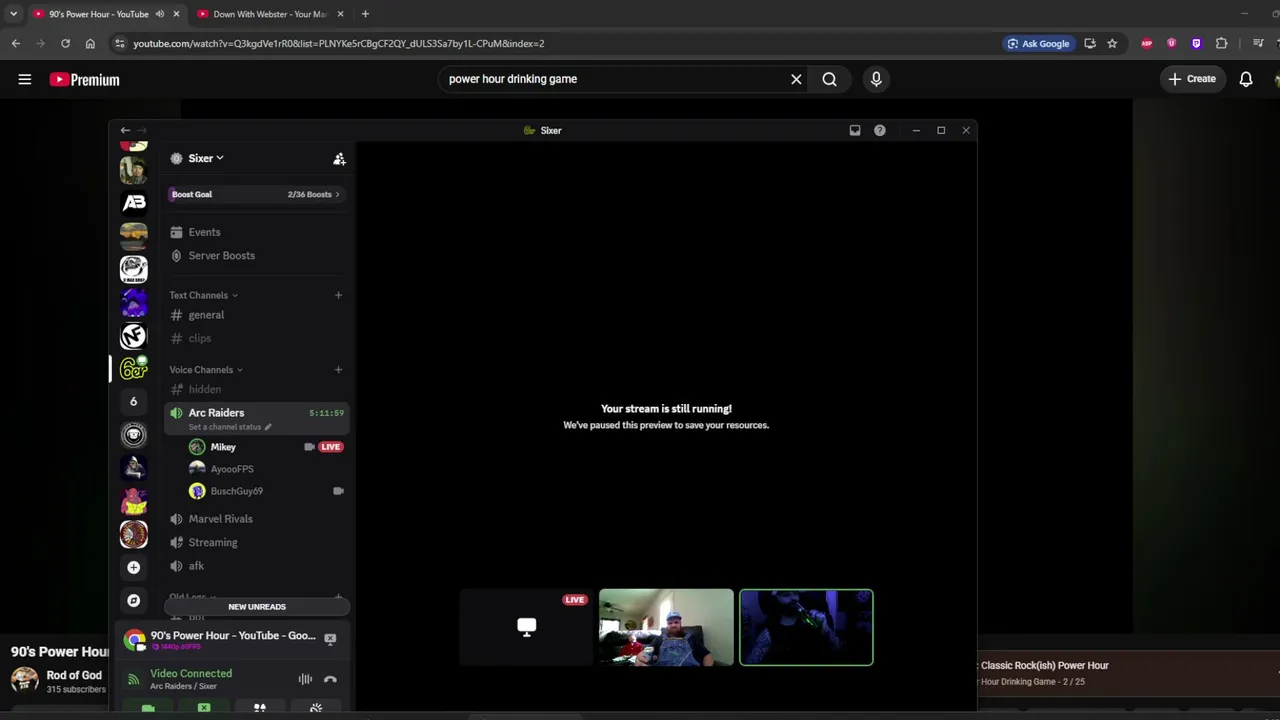Click the connection signal strength icon
Screen dimensions: 1280x720
tap(133, 680)
